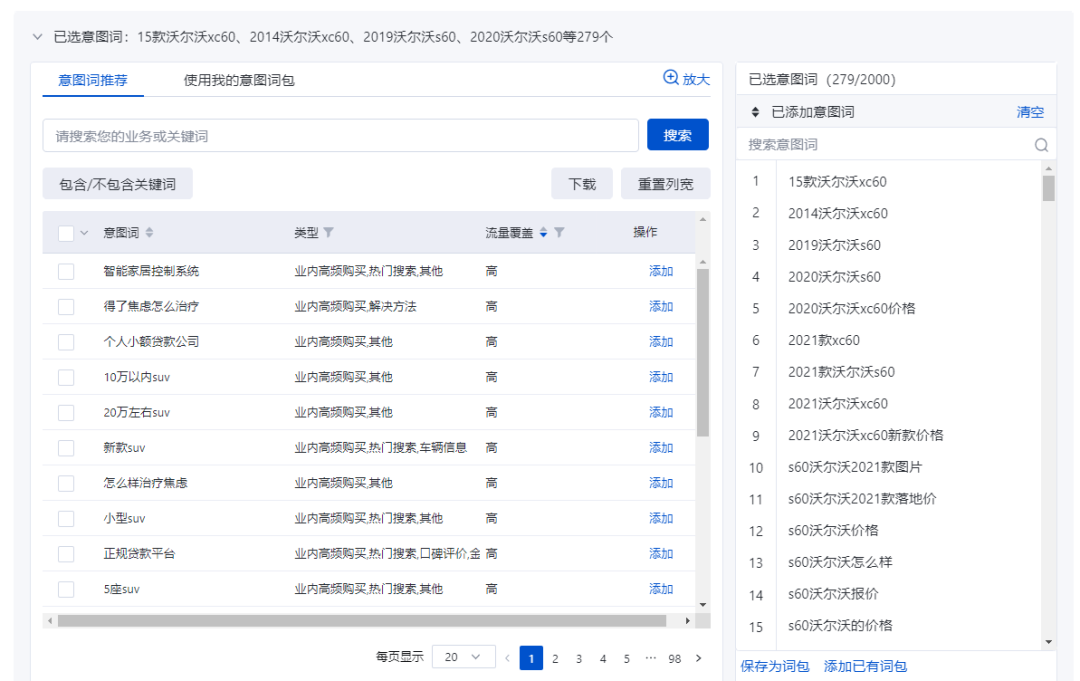Viewport: 1080px width, 681px height.
Task: Switch to 使用我的意图词包 tab
Action: [x=239, y=80]
